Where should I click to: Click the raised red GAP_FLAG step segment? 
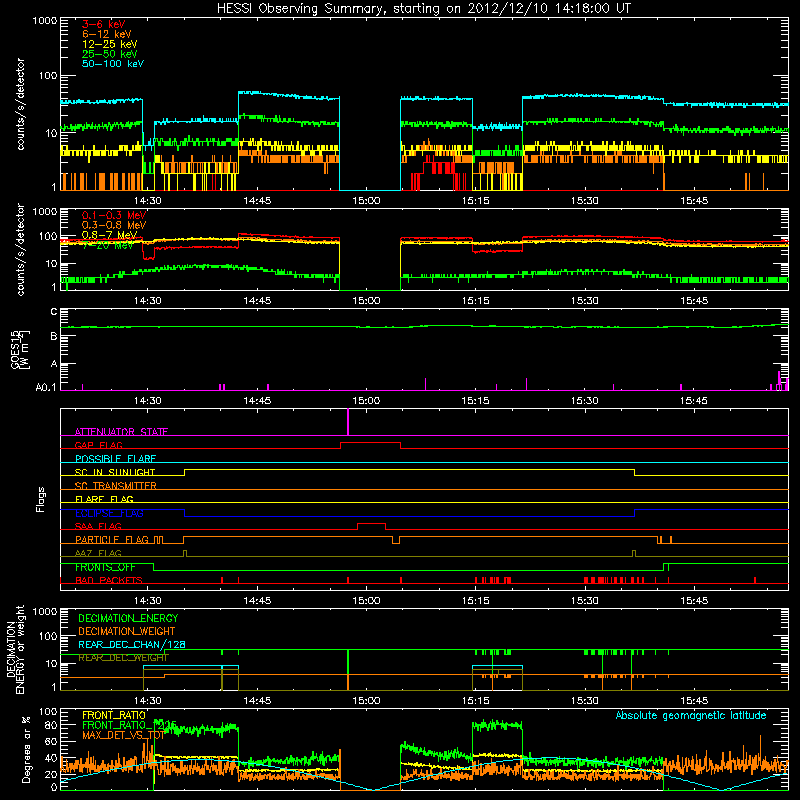370,443
